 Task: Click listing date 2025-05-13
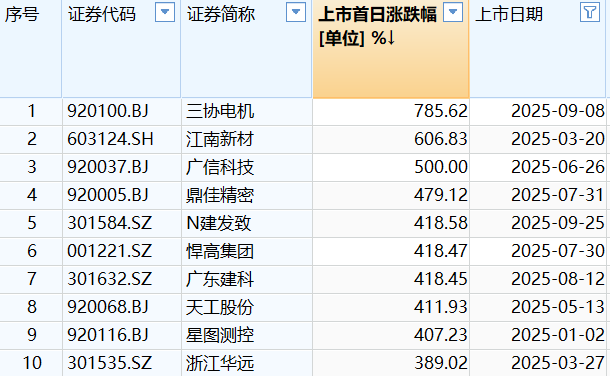pyautogui.click(x=558, y=307)
